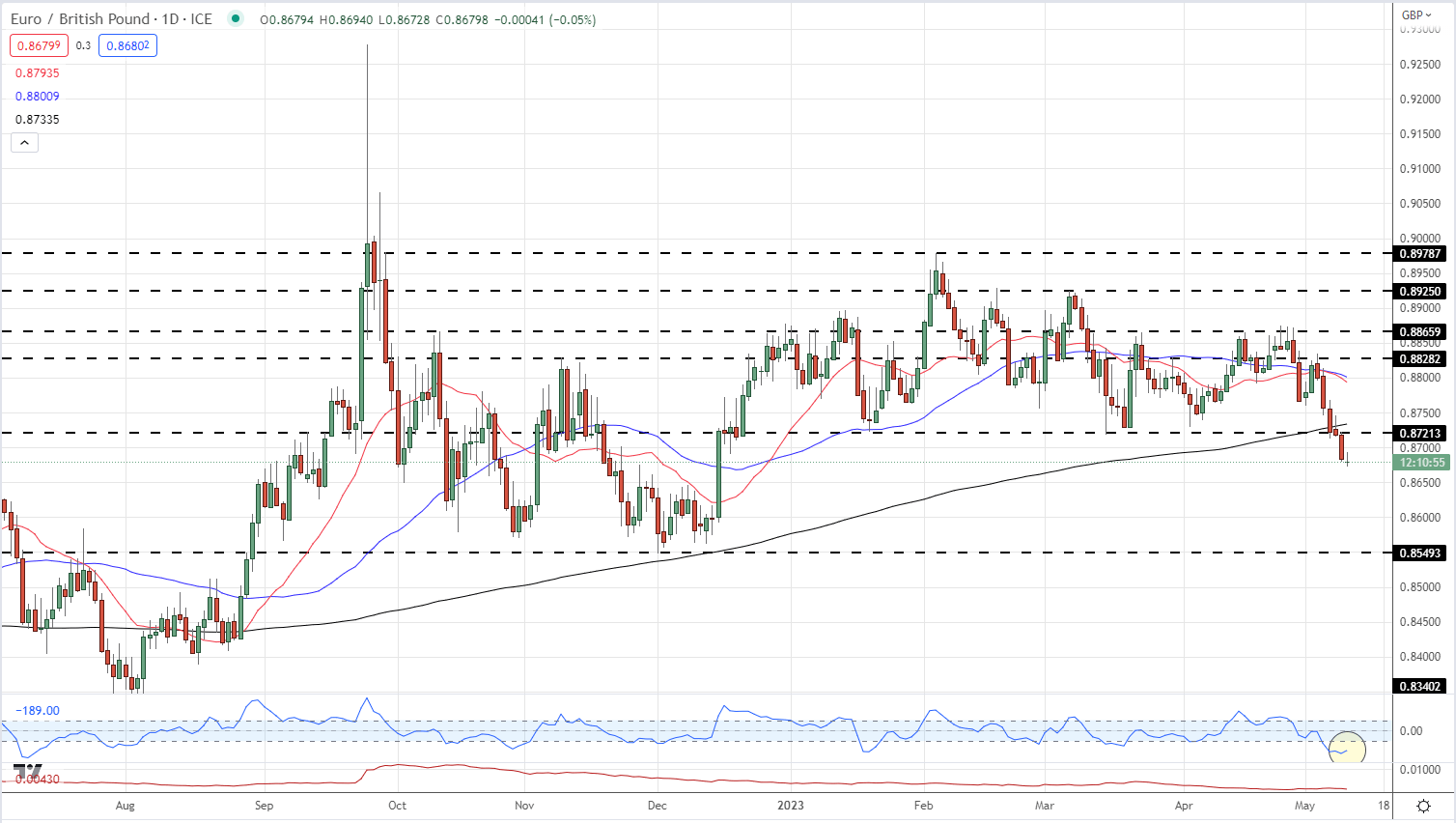This screenshot has height=823, width=1456.
Task: Click the Oct label on the time axis
Action: pos(397,806)
